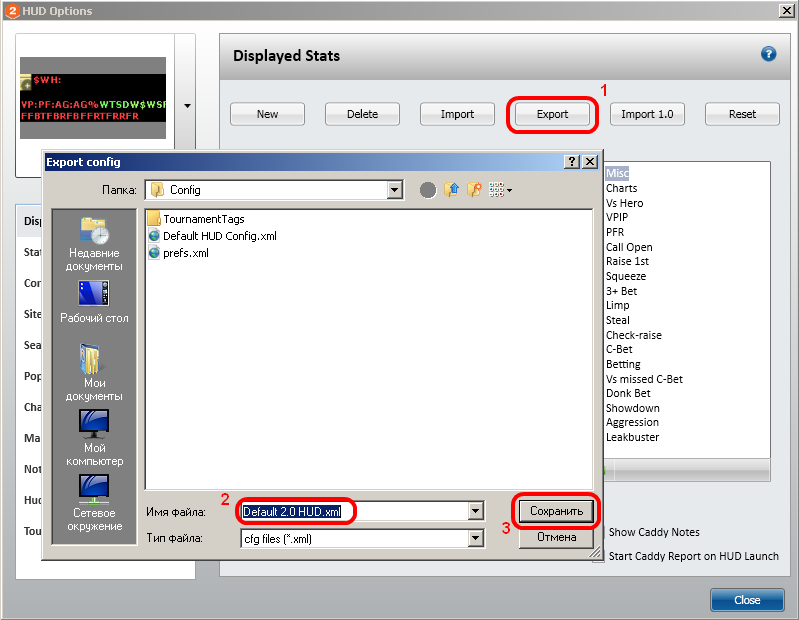The width and height of the screenshot is (799, 620).
Task: Open Недавние документы shortcut
Action: coord(94,245)
